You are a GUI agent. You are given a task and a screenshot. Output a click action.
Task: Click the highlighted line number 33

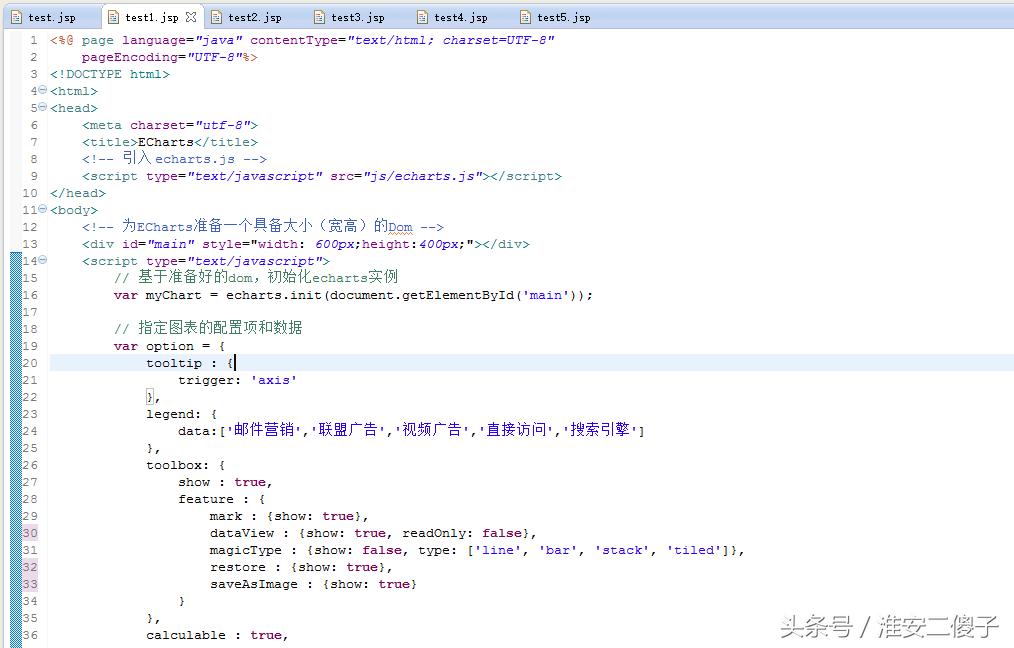coord(28,584)
